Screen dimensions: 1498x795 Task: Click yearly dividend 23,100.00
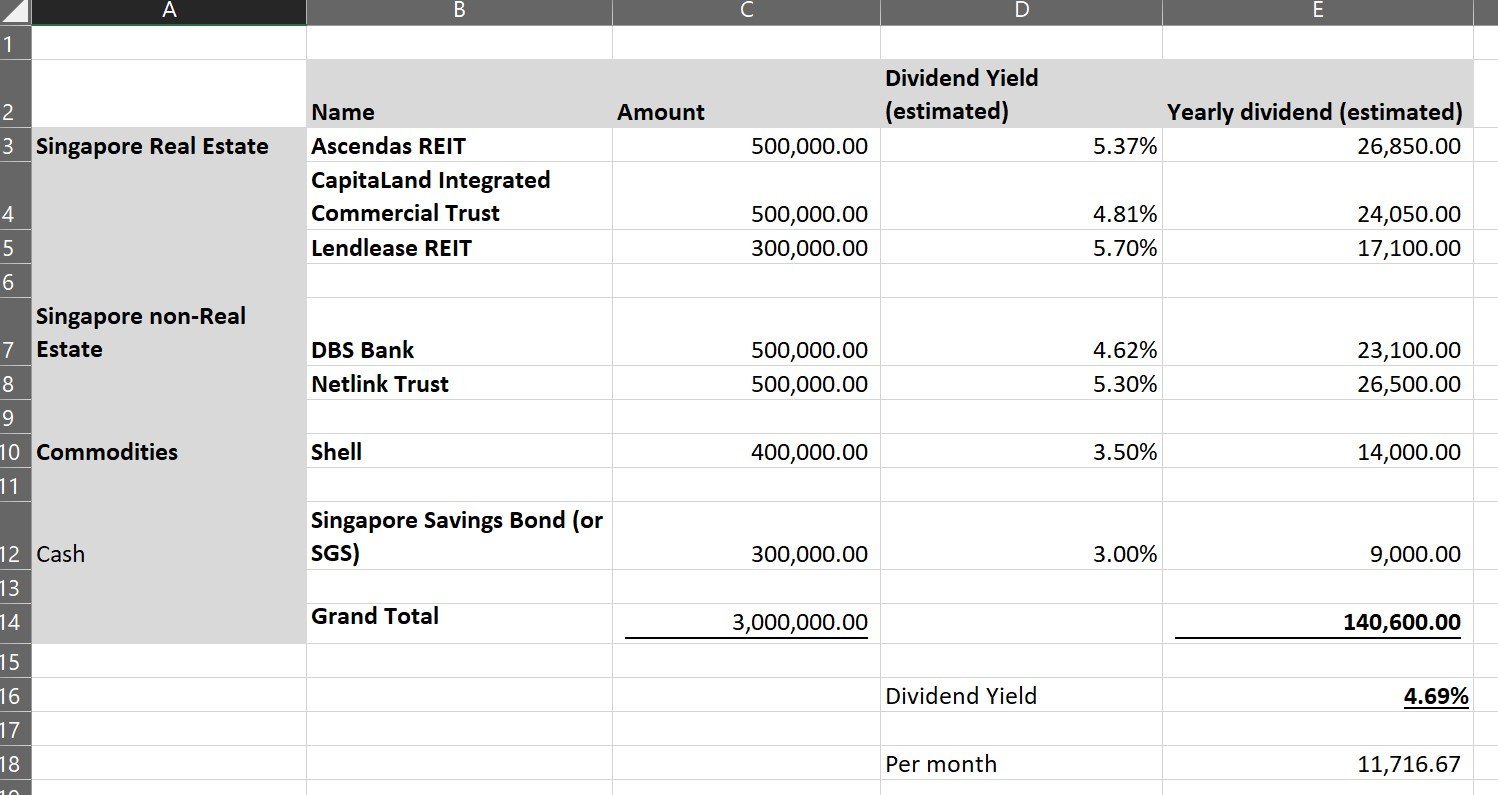tap(1317, 332)
